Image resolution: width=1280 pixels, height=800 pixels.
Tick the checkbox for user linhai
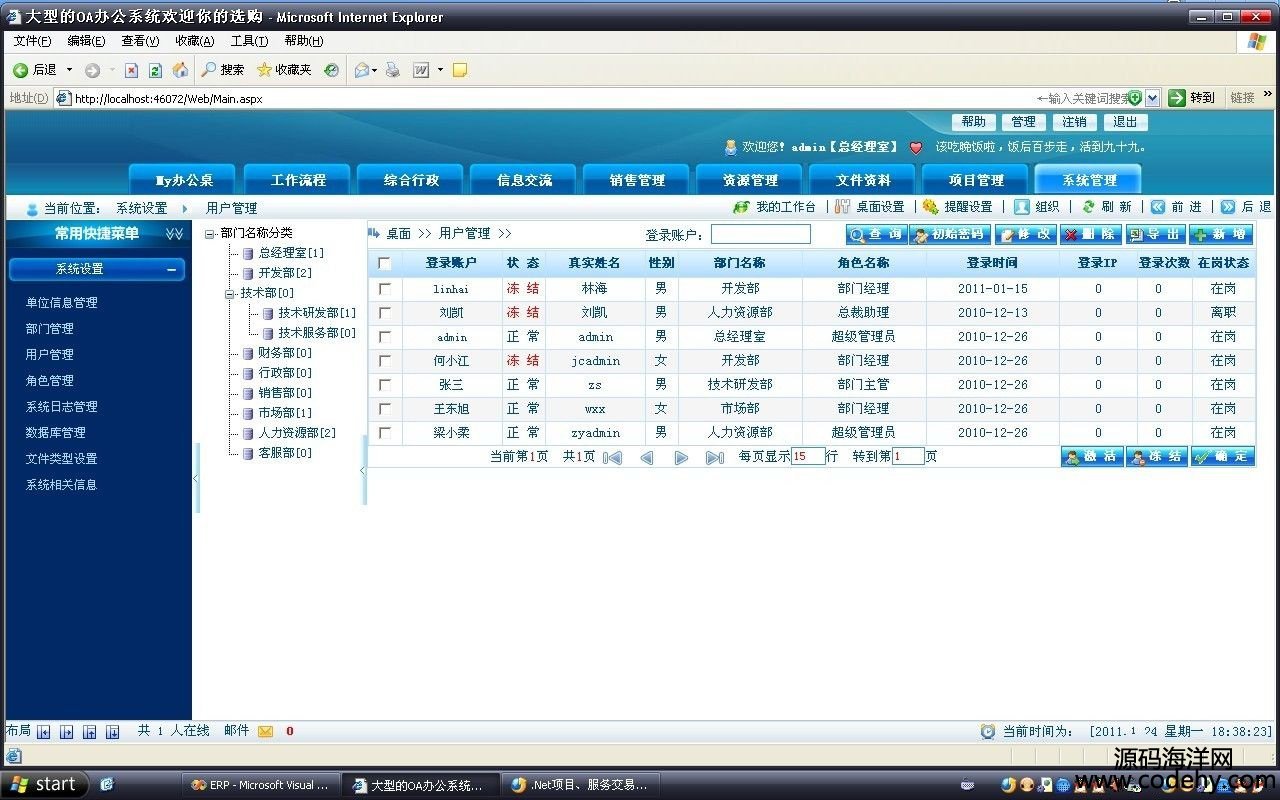[x=384, y=288]
